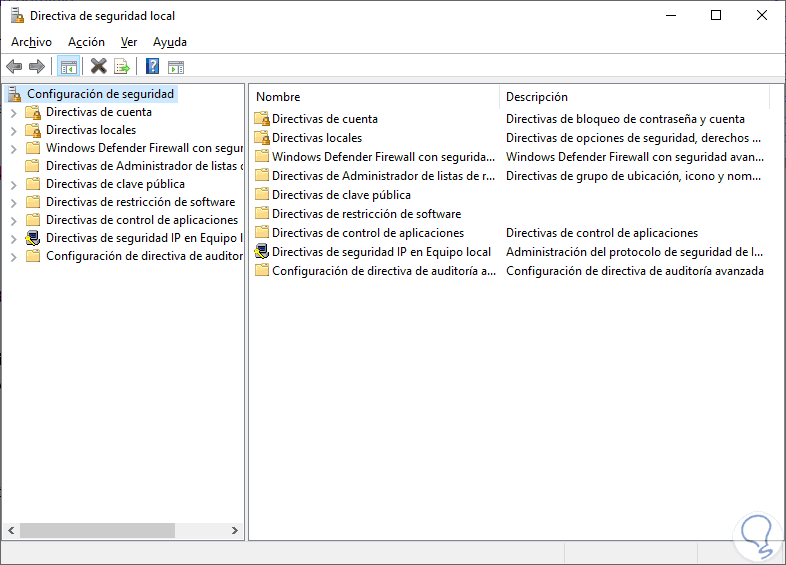Click Directivas de cuenta folder icon in tree
The width and height of the screenshot is (786, 565).
pos(33,112)
